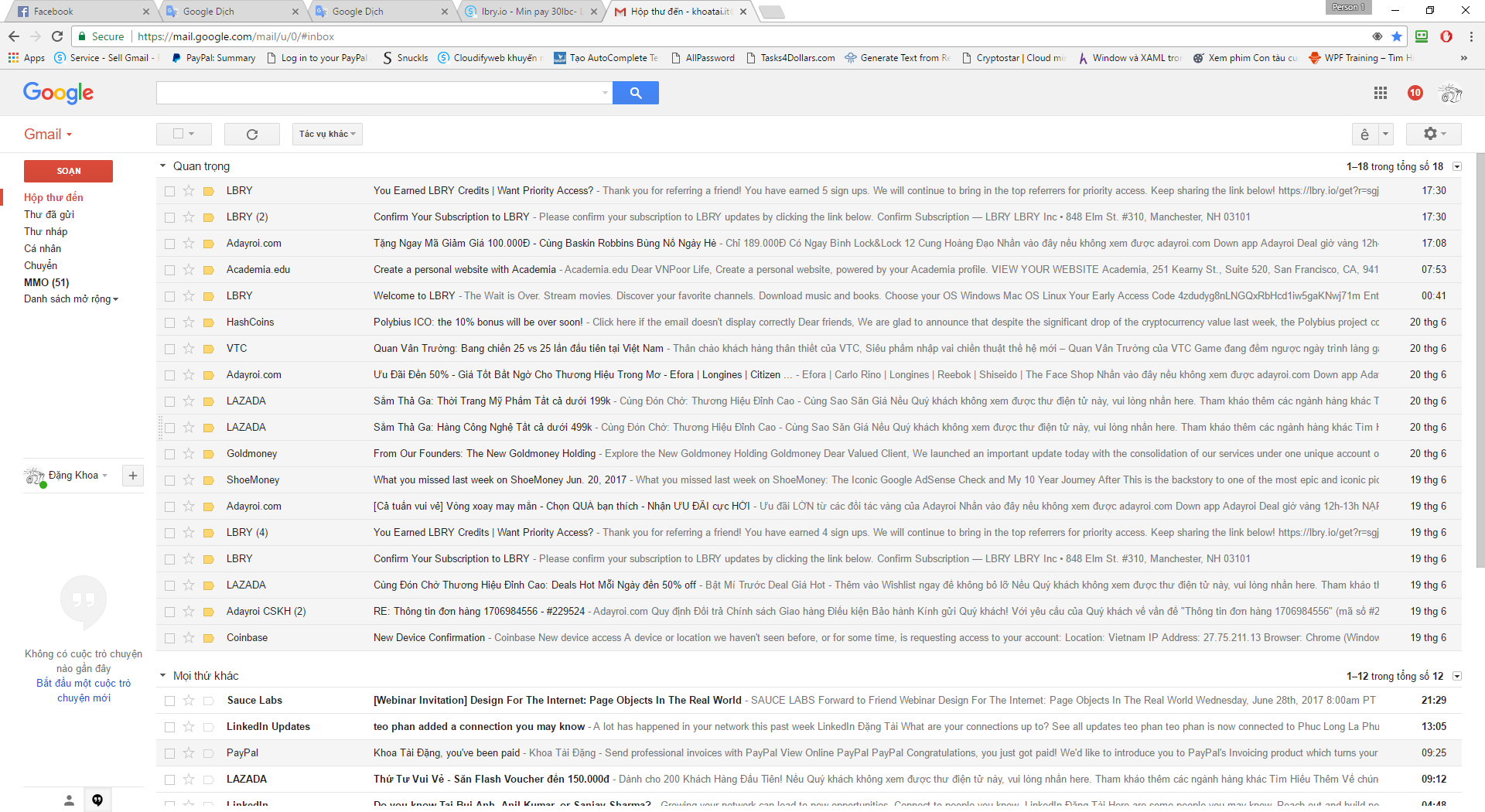Go back in browser history
This screenshot has width=1485, height=812.
point(14,36)
